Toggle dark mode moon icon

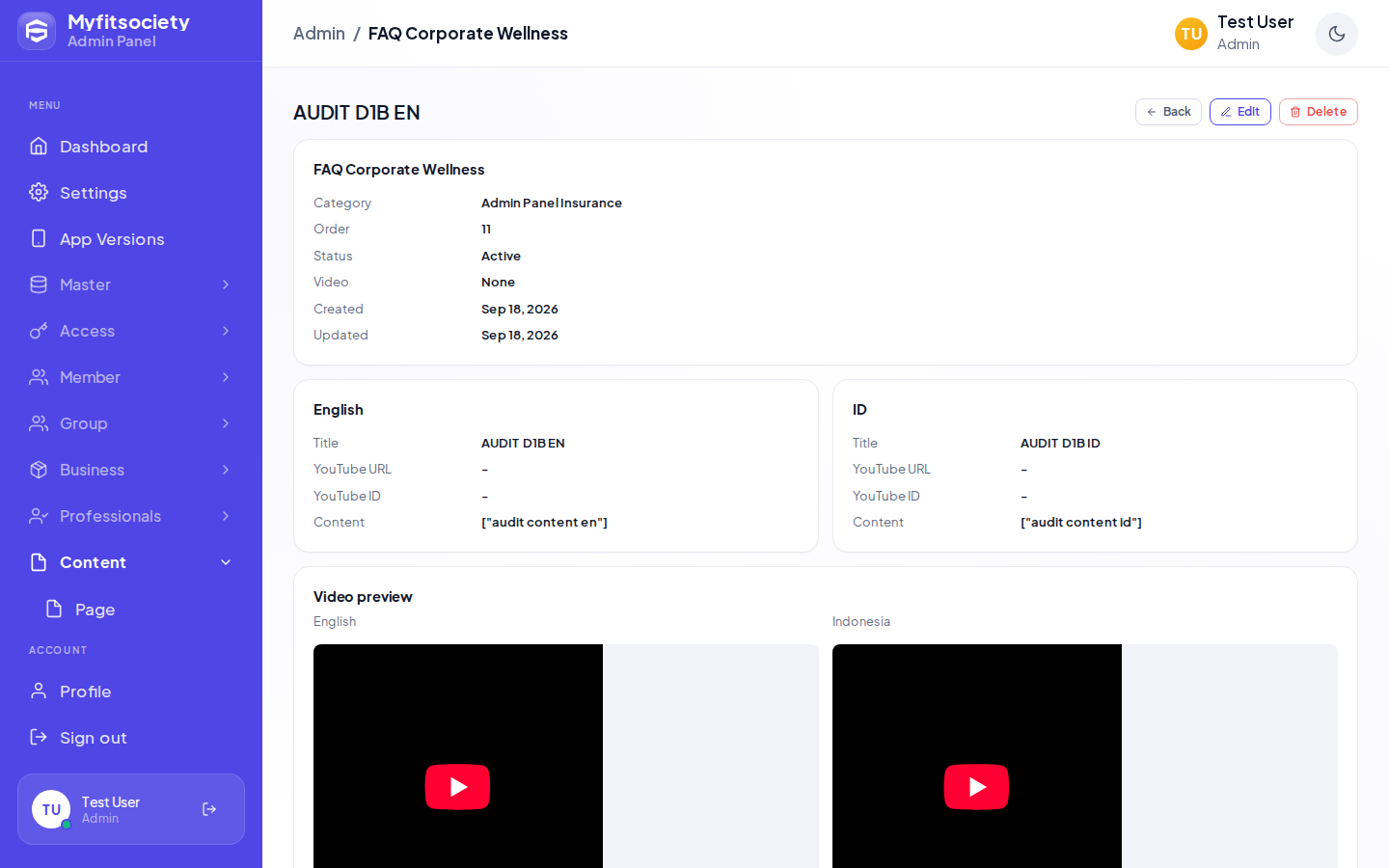coord(1336,34)
